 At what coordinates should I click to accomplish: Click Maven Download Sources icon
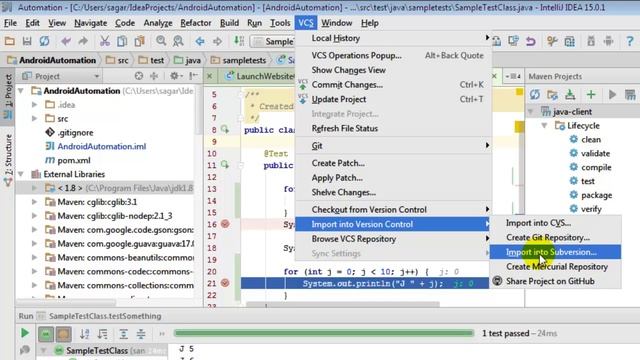point(570,95)
